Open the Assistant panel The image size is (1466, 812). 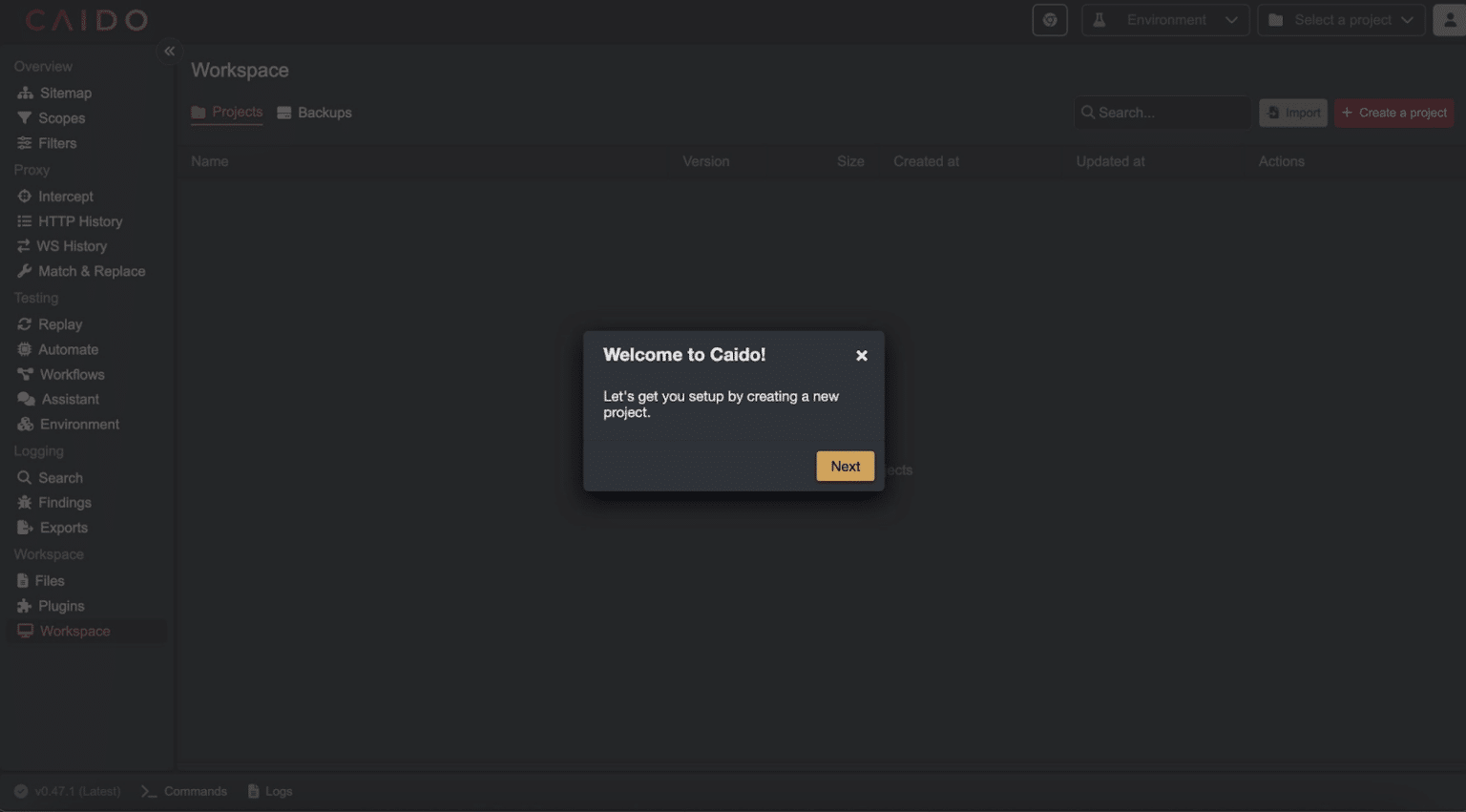(x=67, y=399)
